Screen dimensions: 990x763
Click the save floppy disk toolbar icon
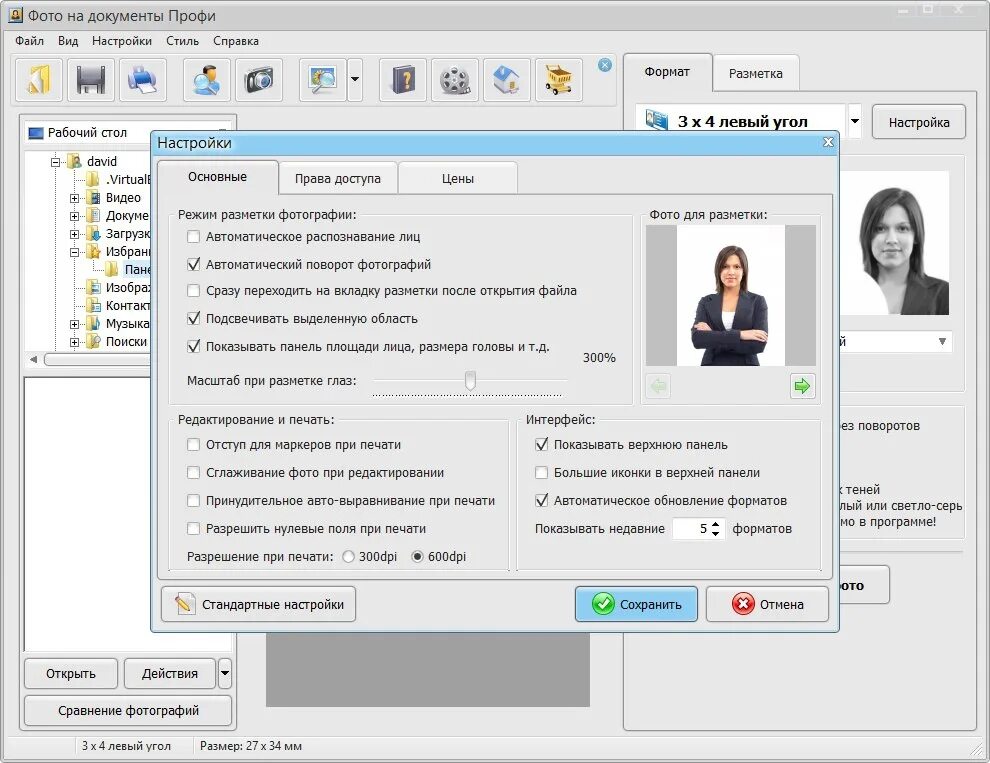click(x=91, y=80)
